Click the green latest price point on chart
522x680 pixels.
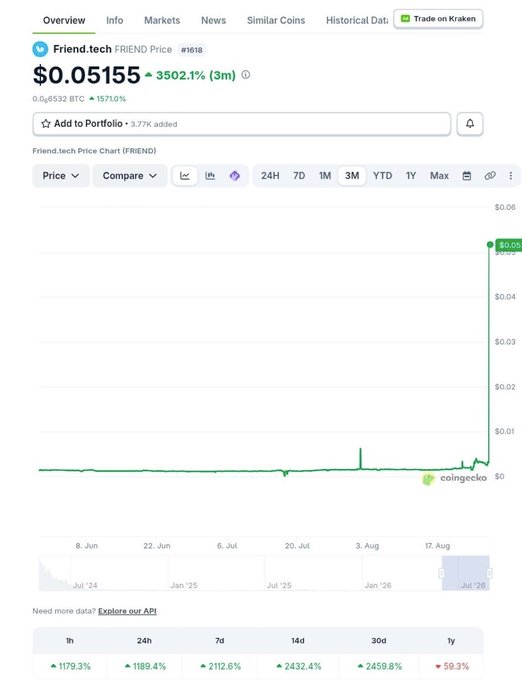490,245
